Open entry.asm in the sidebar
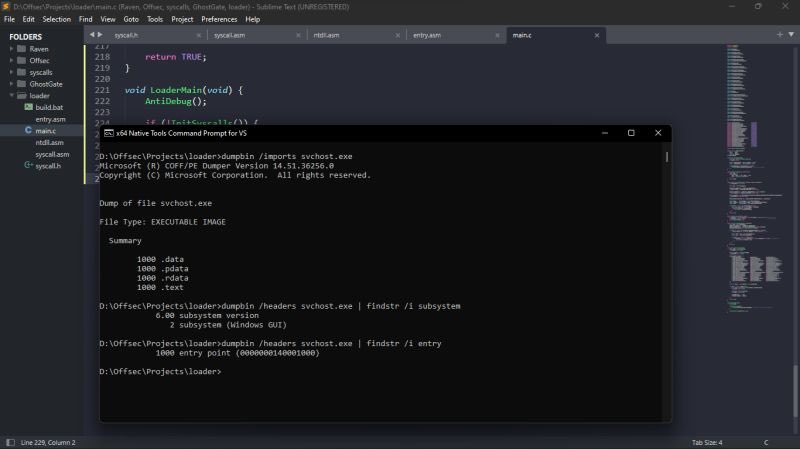Viewport: 800px width, 449px height. [x=50, y=119]
